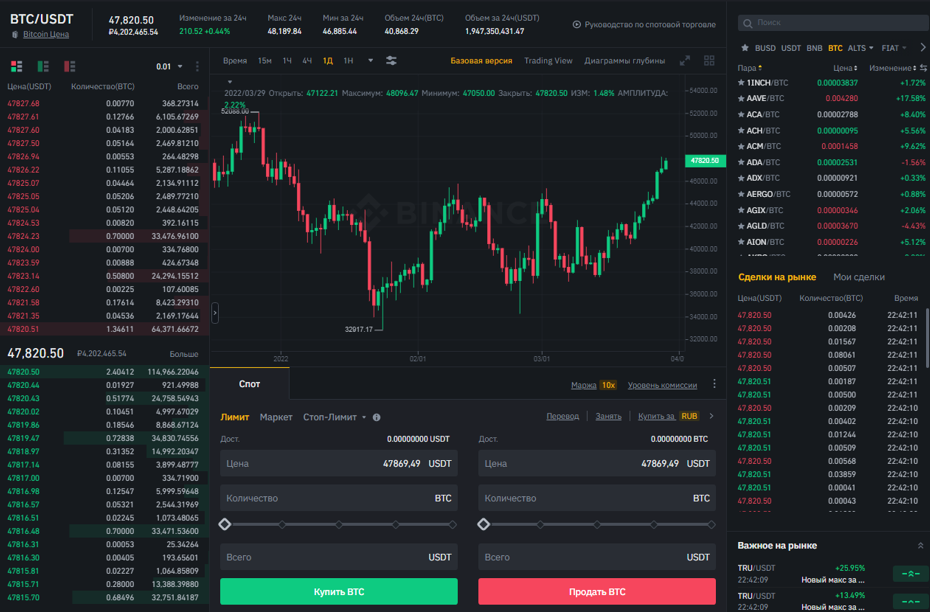Image resolution: width=930 pixels, height=612 pixels.
Task: Click Больше in the order book
Action: 184,354
